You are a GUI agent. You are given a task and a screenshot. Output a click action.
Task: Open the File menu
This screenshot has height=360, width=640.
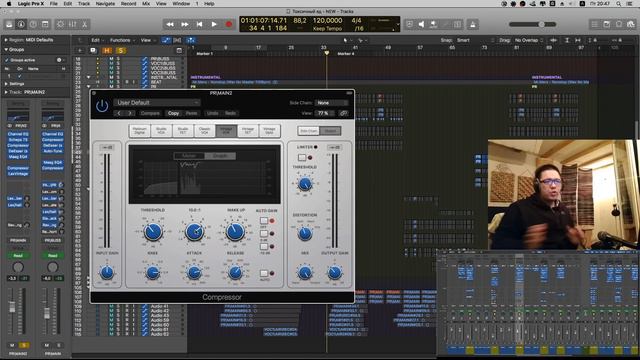pyautogui.click(x=53, y=4)
